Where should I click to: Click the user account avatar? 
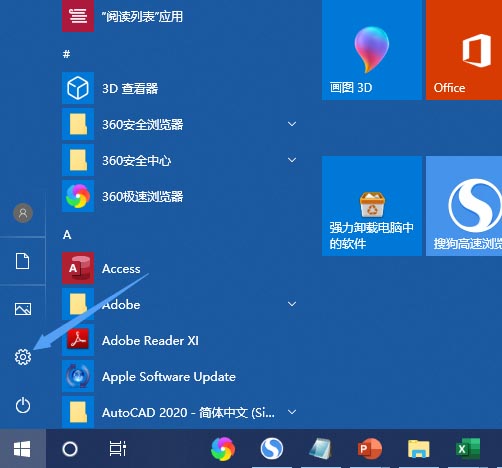(23, 213)
